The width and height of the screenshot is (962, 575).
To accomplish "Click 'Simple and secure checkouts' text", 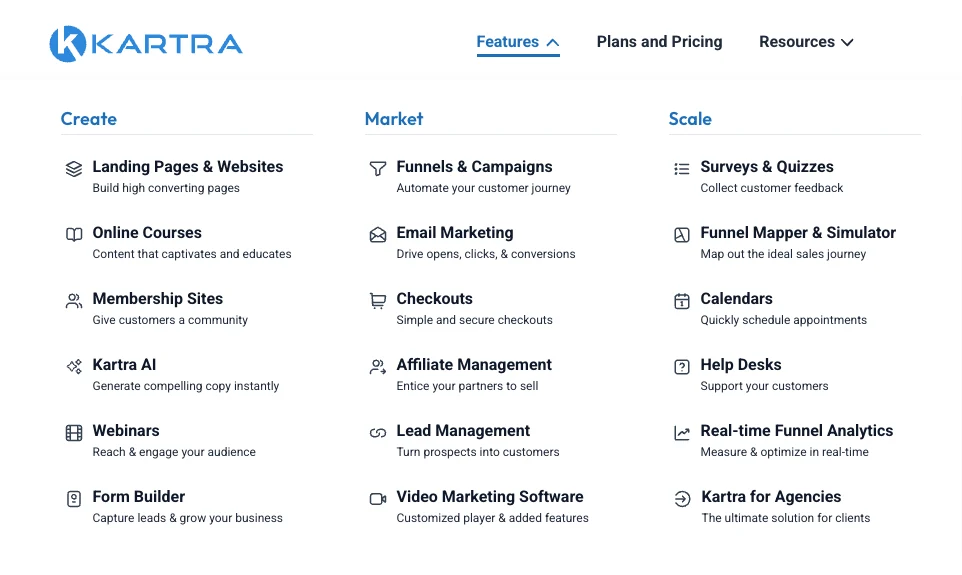I will 474,320.
